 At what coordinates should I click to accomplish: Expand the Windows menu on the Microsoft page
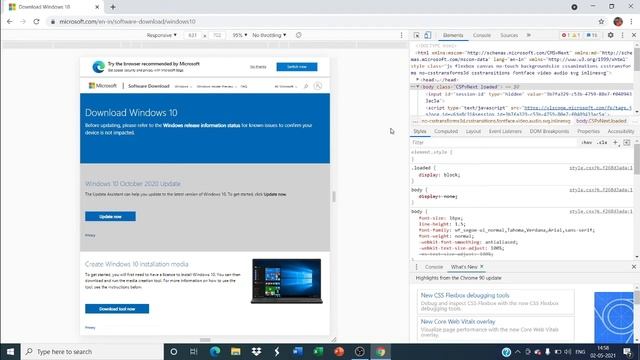183,87
